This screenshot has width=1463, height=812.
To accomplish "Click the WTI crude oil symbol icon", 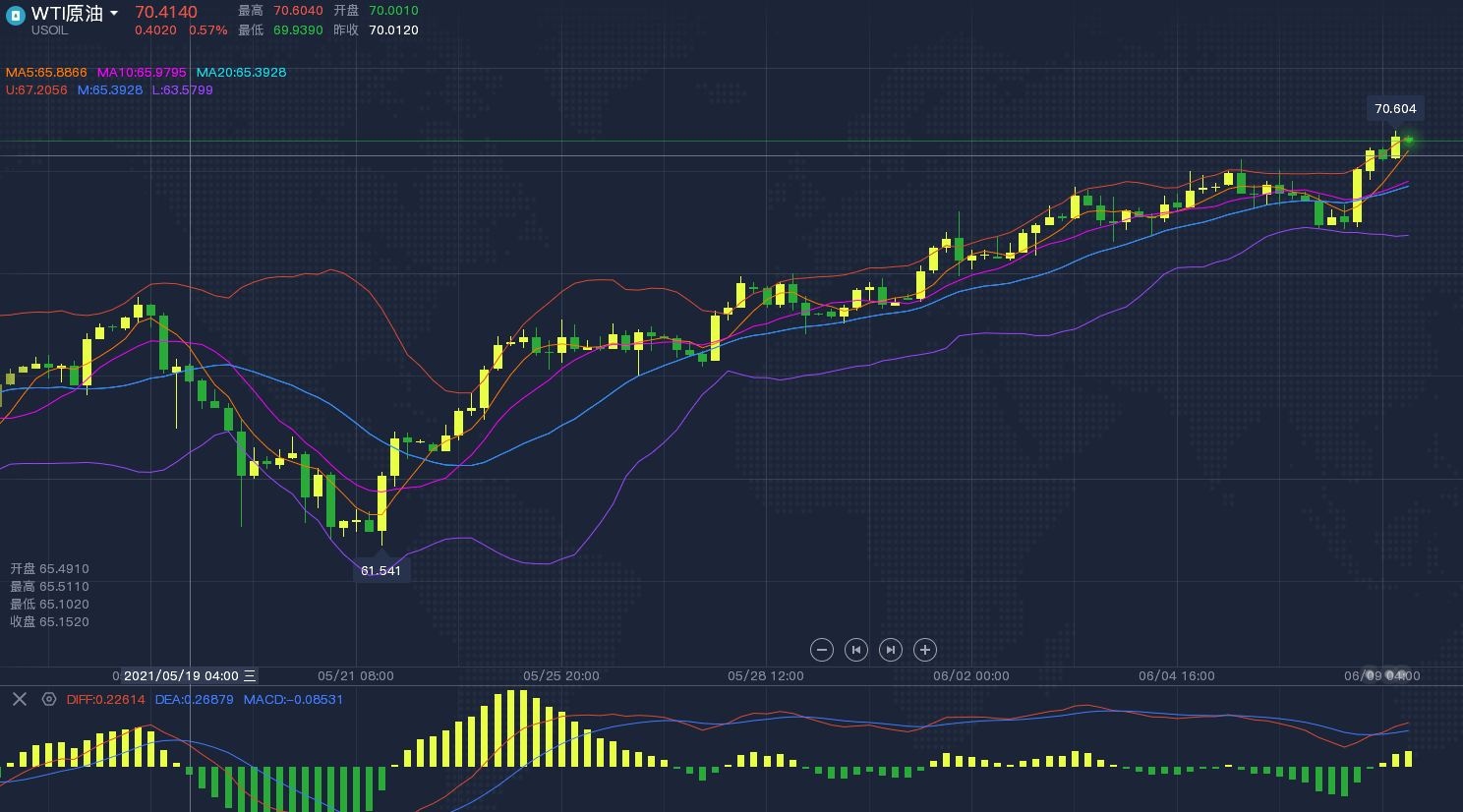I will tap(15, 16).
